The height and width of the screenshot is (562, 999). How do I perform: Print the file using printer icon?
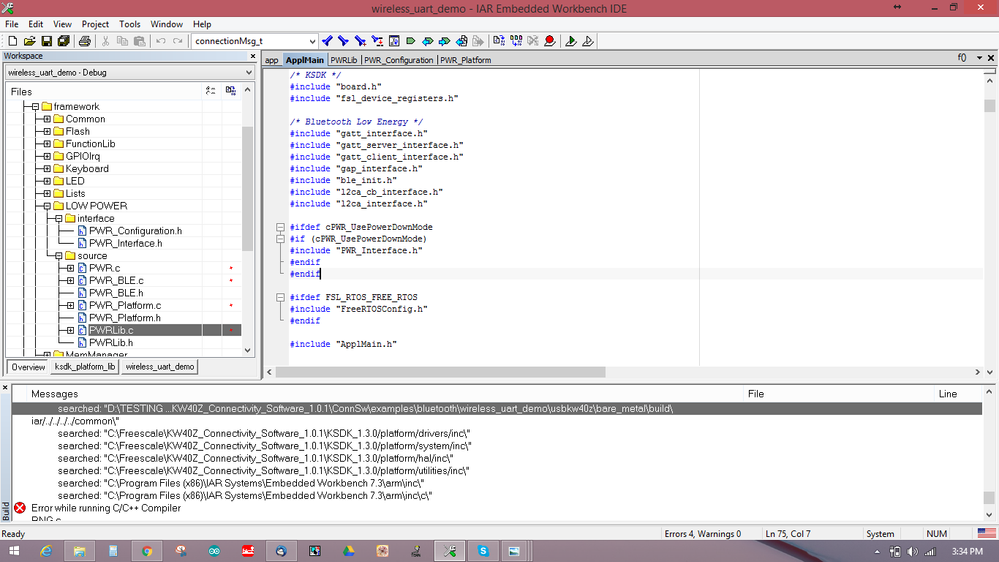pos(84,41)
